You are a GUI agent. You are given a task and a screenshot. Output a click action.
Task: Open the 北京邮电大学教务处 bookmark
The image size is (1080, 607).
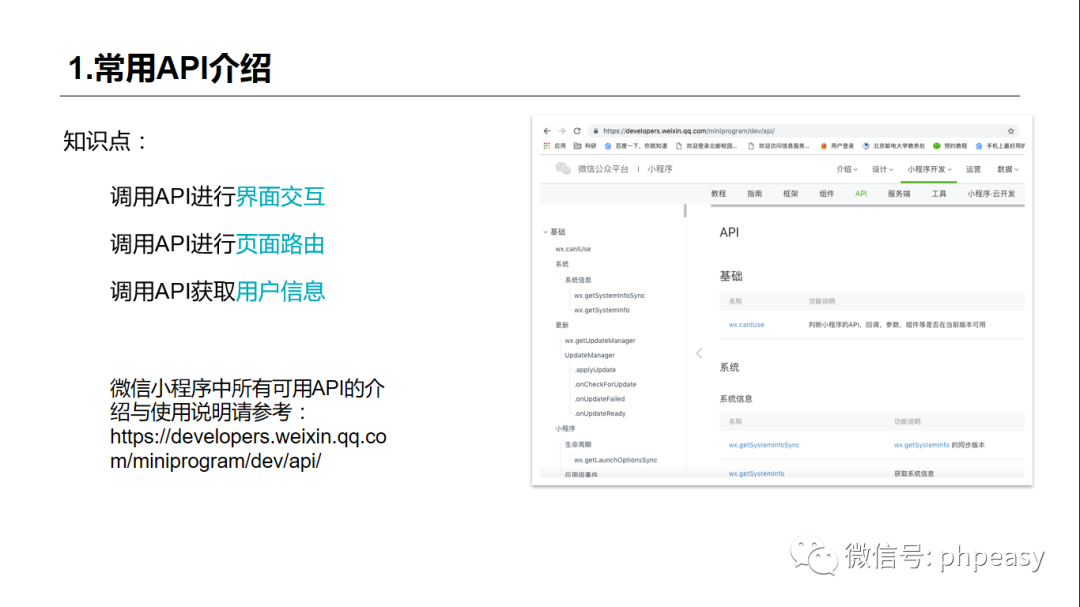tap(893, 146)
